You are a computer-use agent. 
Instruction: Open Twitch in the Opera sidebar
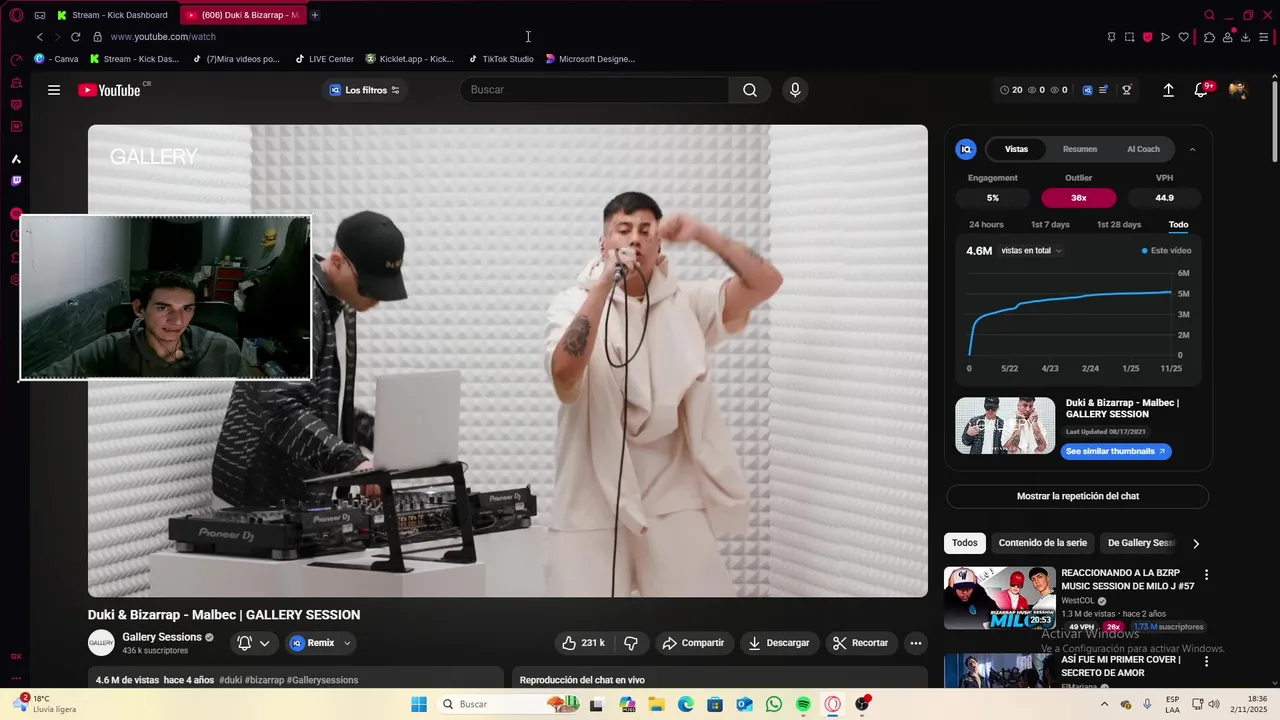16,181
